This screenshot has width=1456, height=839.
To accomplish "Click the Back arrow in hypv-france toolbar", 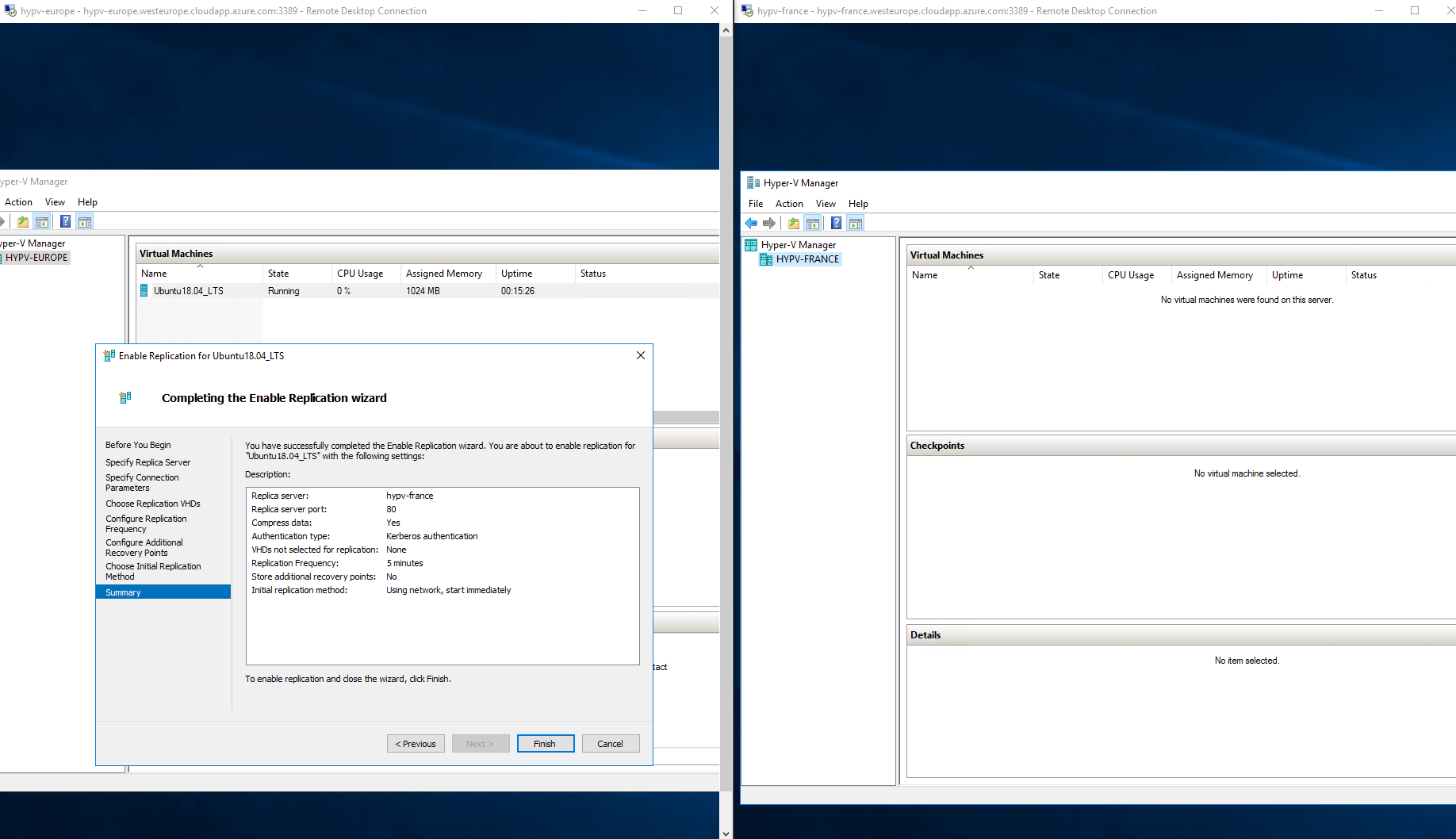I will coord(751,224).
